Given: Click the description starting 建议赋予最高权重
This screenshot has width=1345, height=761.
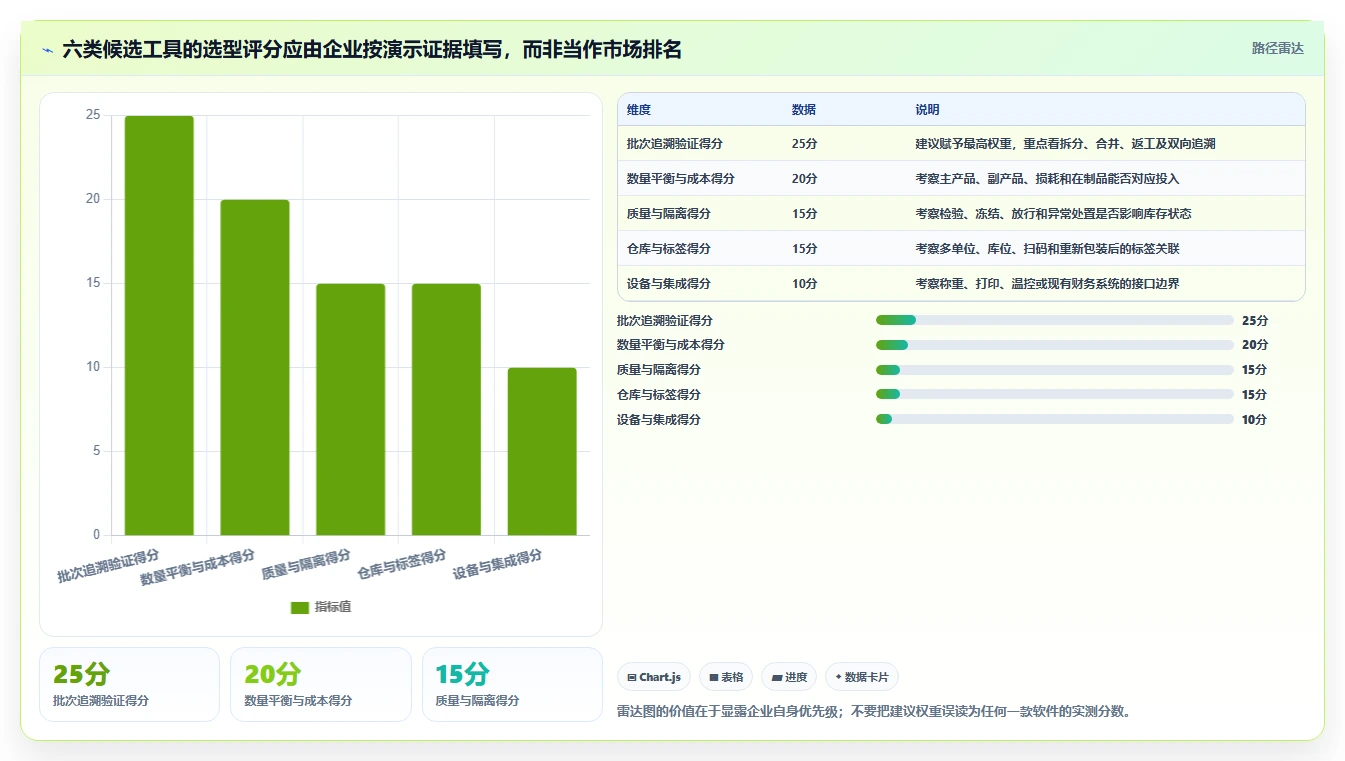Looking at the screenshot, I should click(x=1065, y=144).
